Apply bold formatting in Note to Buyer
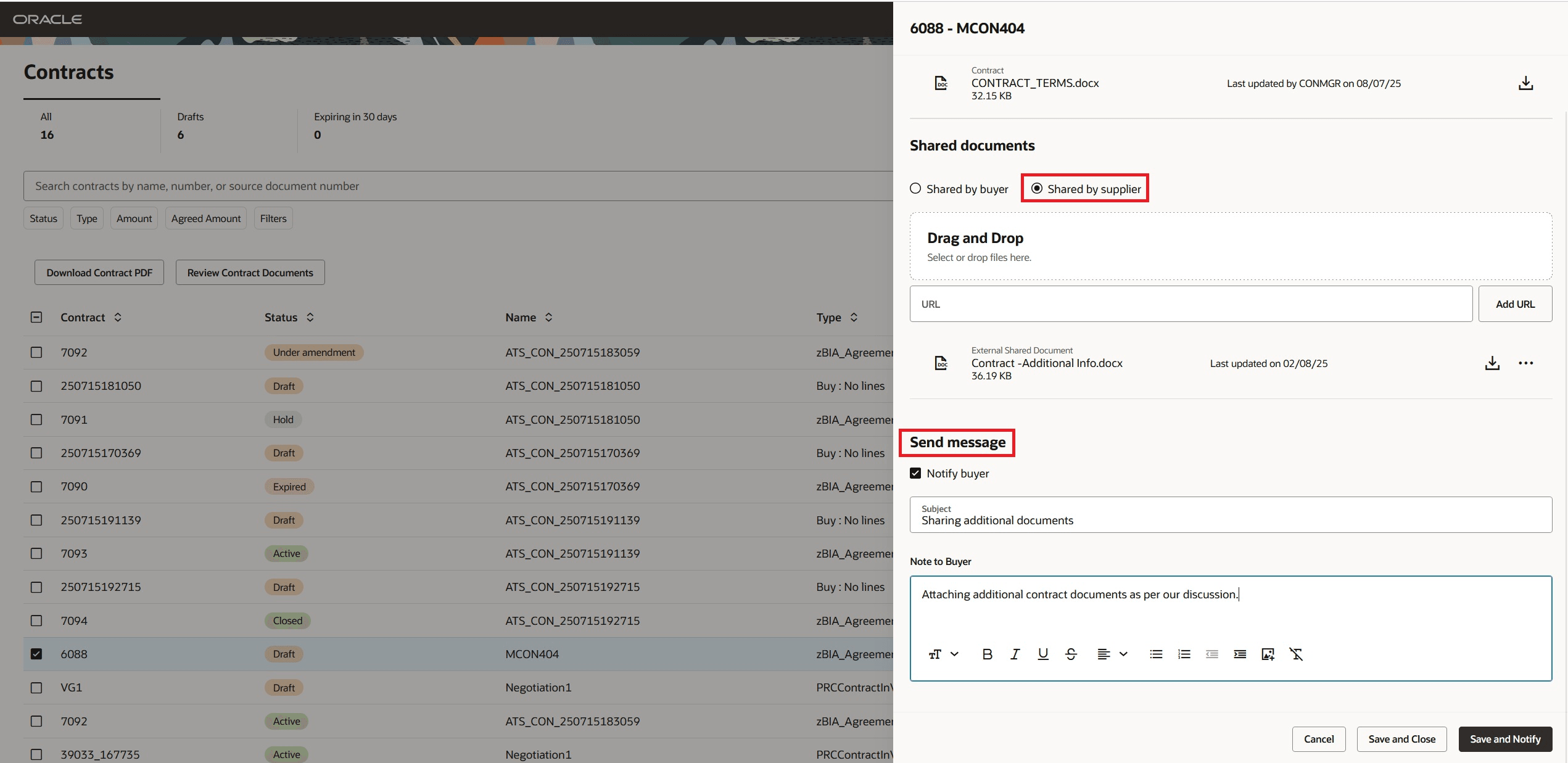This screenshot has width=1568, height=763. 987,654
